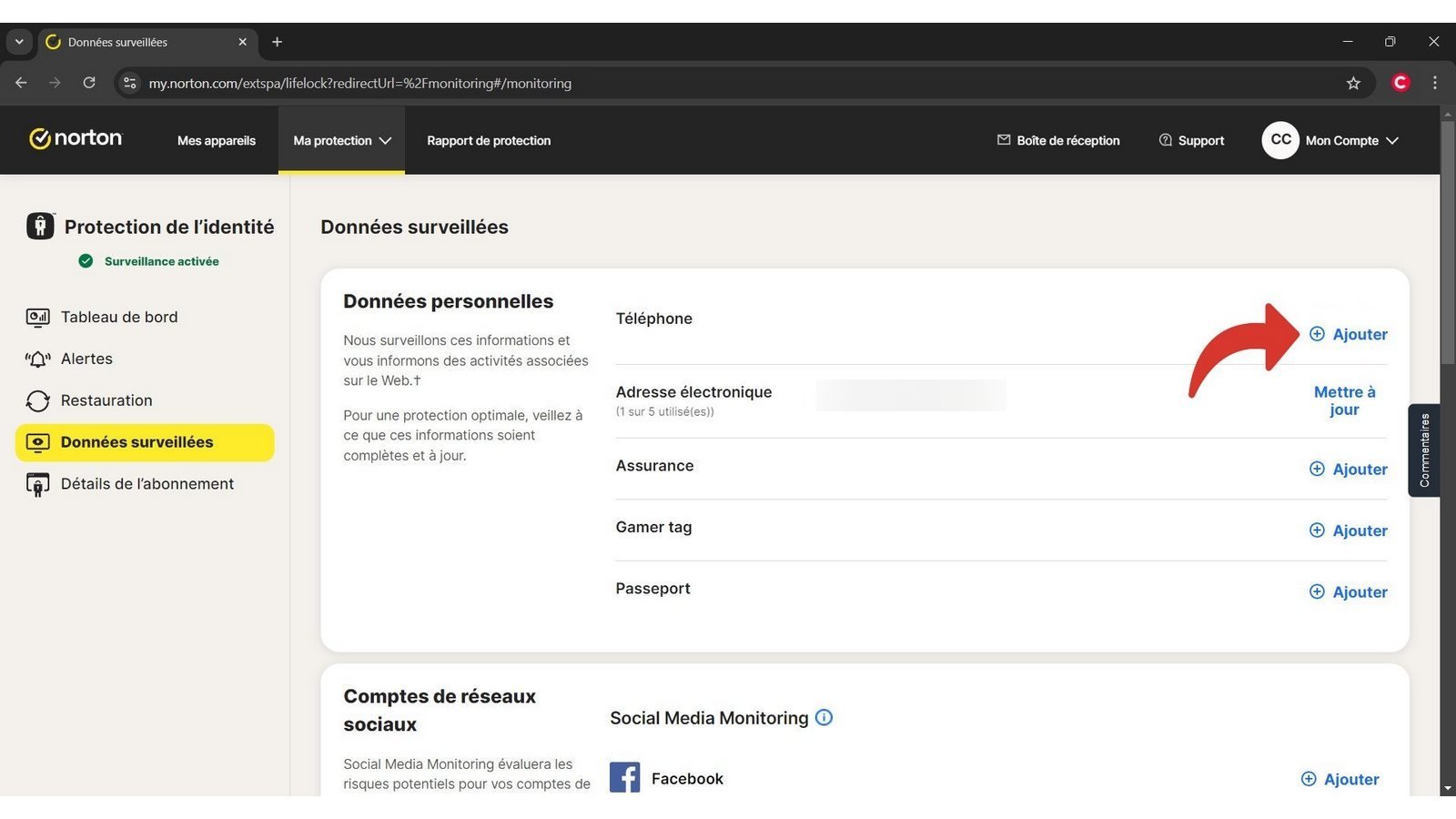Click the Facebook logo icon
Viewport: 1456px width, 819px height.
pos(624,777)
